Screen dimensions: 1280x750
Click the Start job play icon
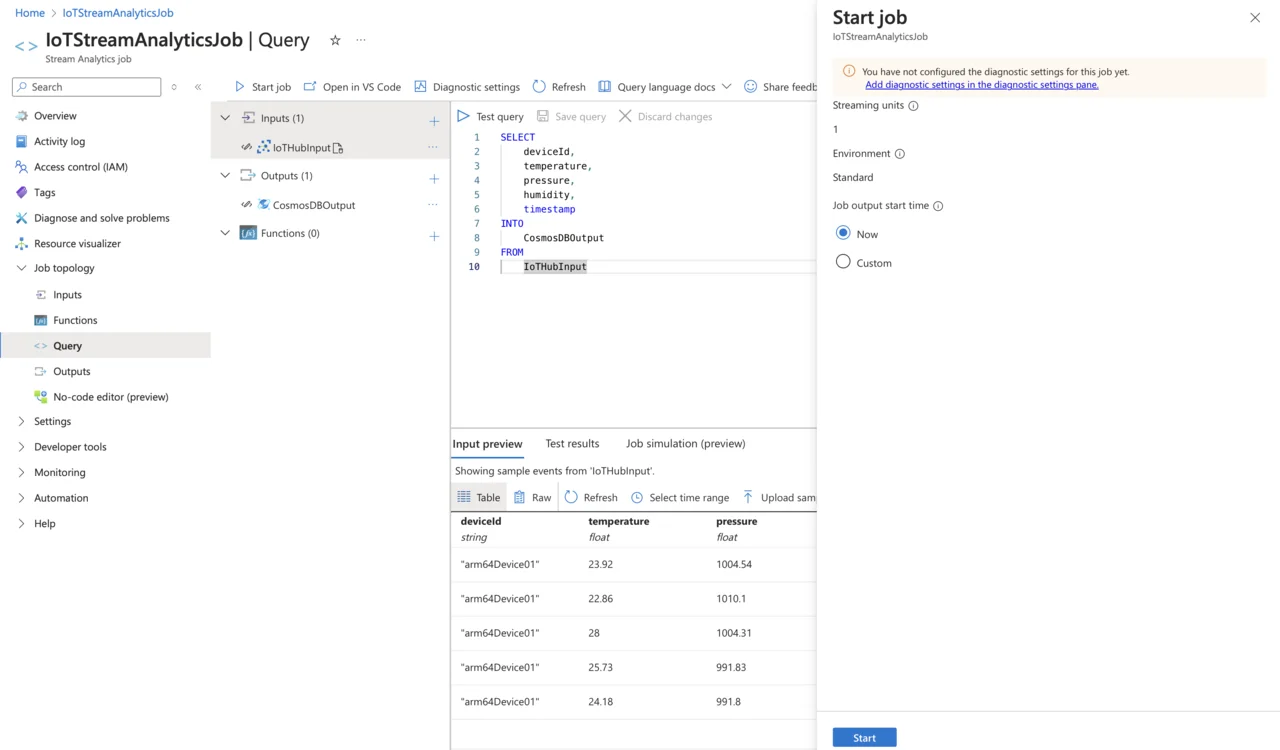point(240,87)
